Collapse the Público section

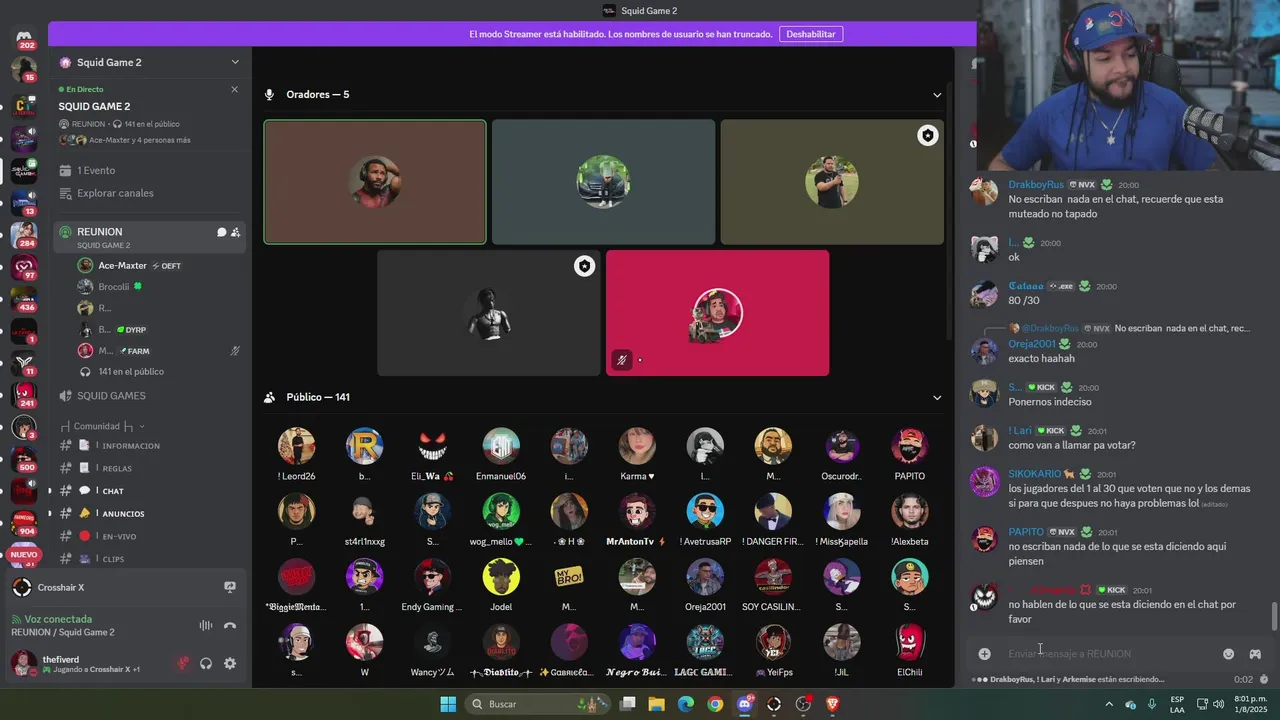(x=937, y=397)
